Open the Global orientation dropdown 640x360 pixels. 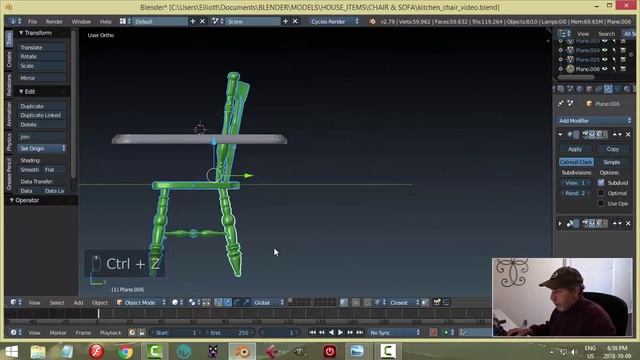tap(269, 302)
